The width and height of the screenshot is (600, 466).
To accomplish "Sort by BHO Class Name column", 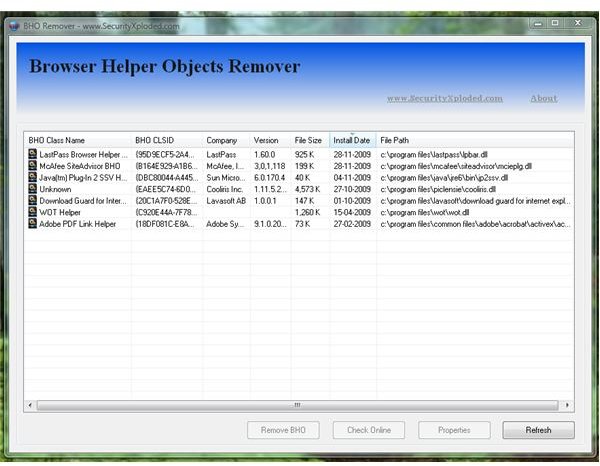I will 78,140.
